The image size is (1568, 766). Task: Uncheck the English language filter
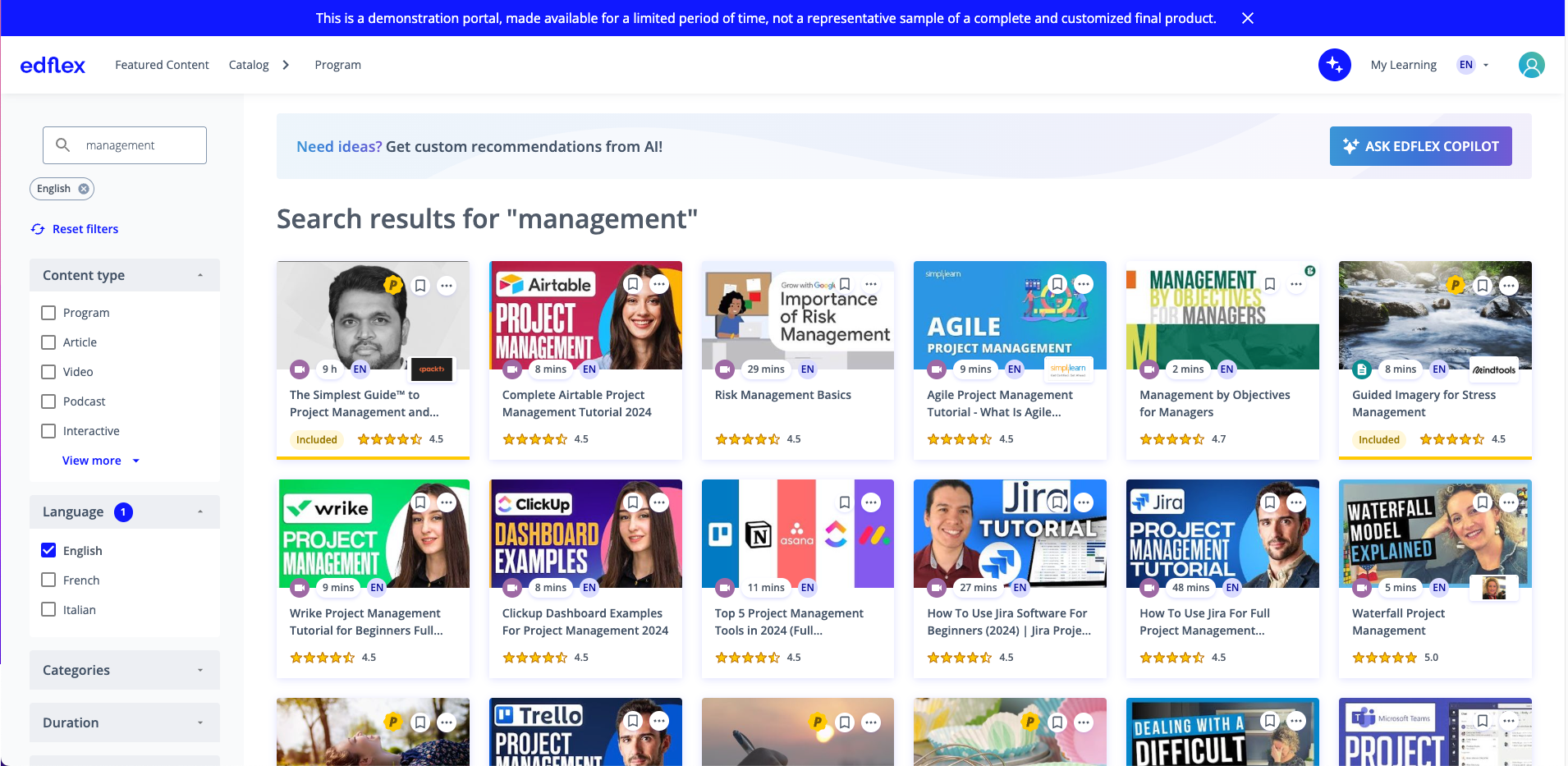pos(48,551)
